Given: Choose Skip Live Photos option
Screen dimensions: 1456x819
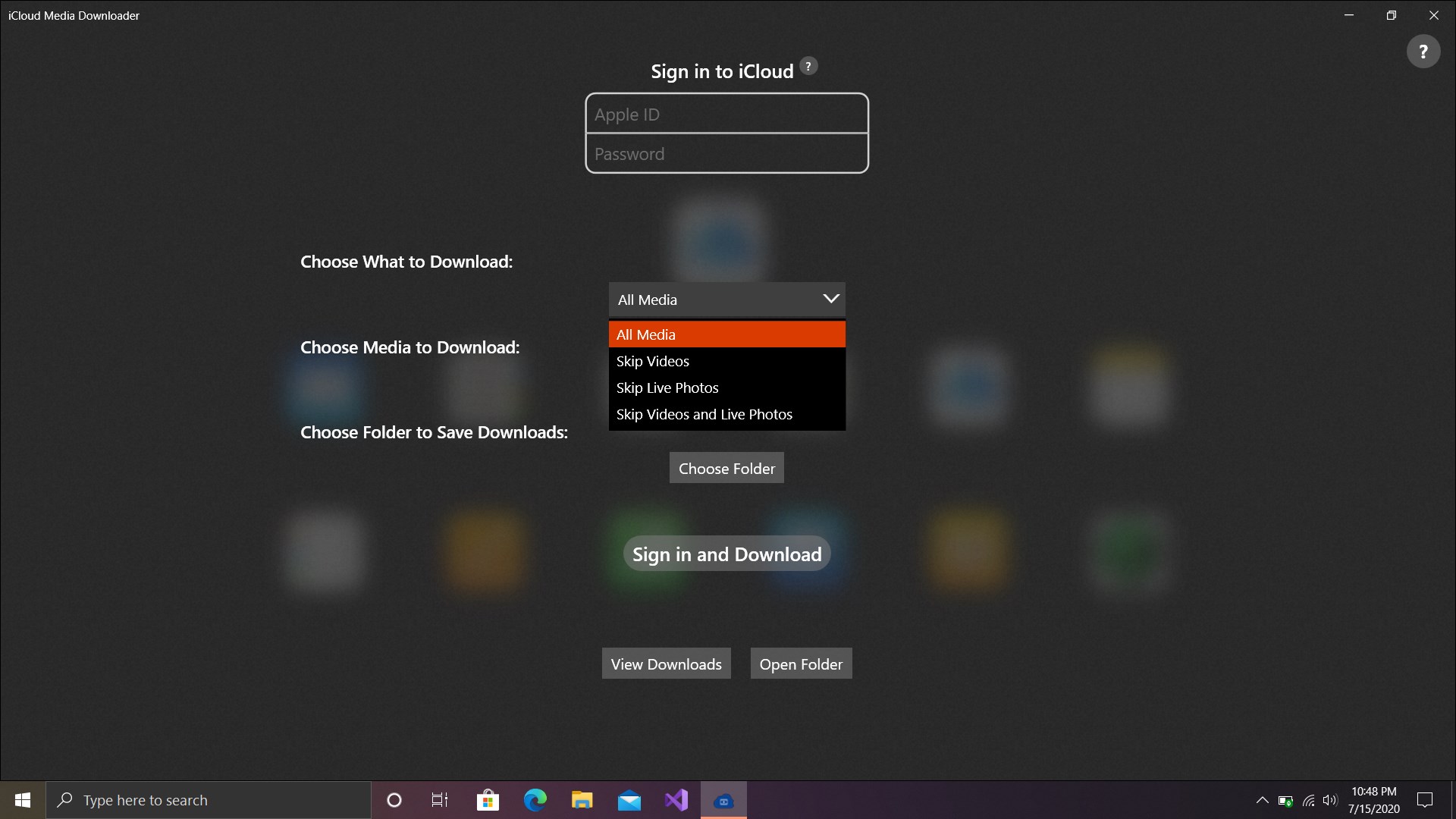Looking at the screenshot, I should tap(726, 388).
